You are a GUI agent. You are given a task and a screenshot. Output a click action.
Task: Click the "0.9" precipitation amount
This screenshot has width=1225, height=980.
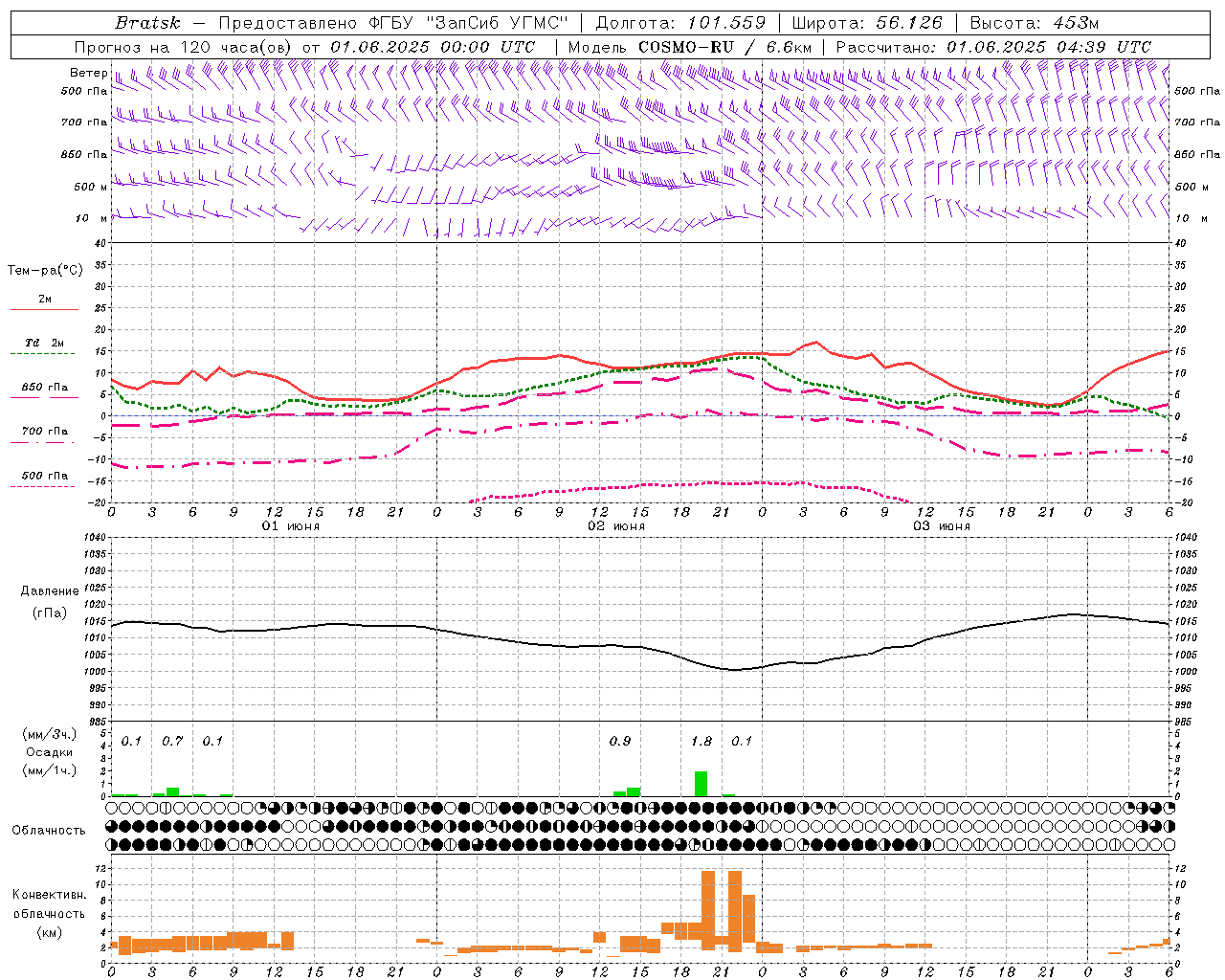tap(620, 742)
